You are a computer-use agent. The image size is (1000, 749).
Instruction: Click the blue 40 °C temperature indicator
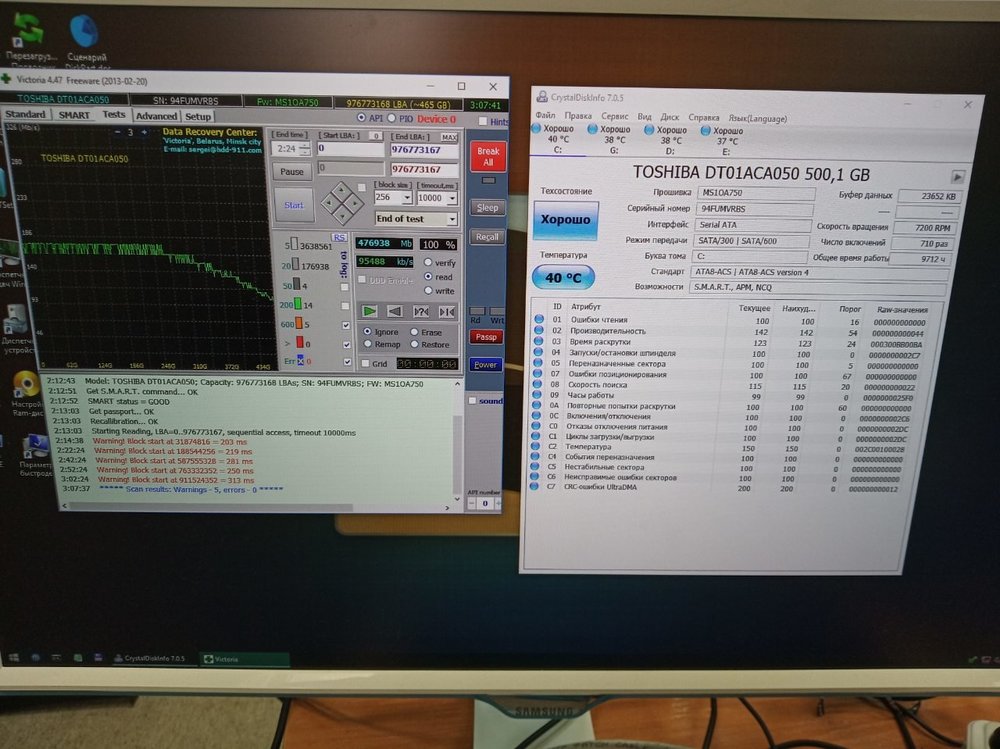tap(564, 278)
